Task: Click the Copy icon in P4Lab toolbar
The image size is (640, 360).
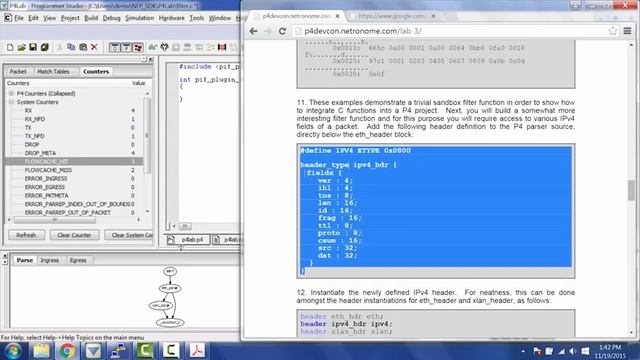Action: 71,47
